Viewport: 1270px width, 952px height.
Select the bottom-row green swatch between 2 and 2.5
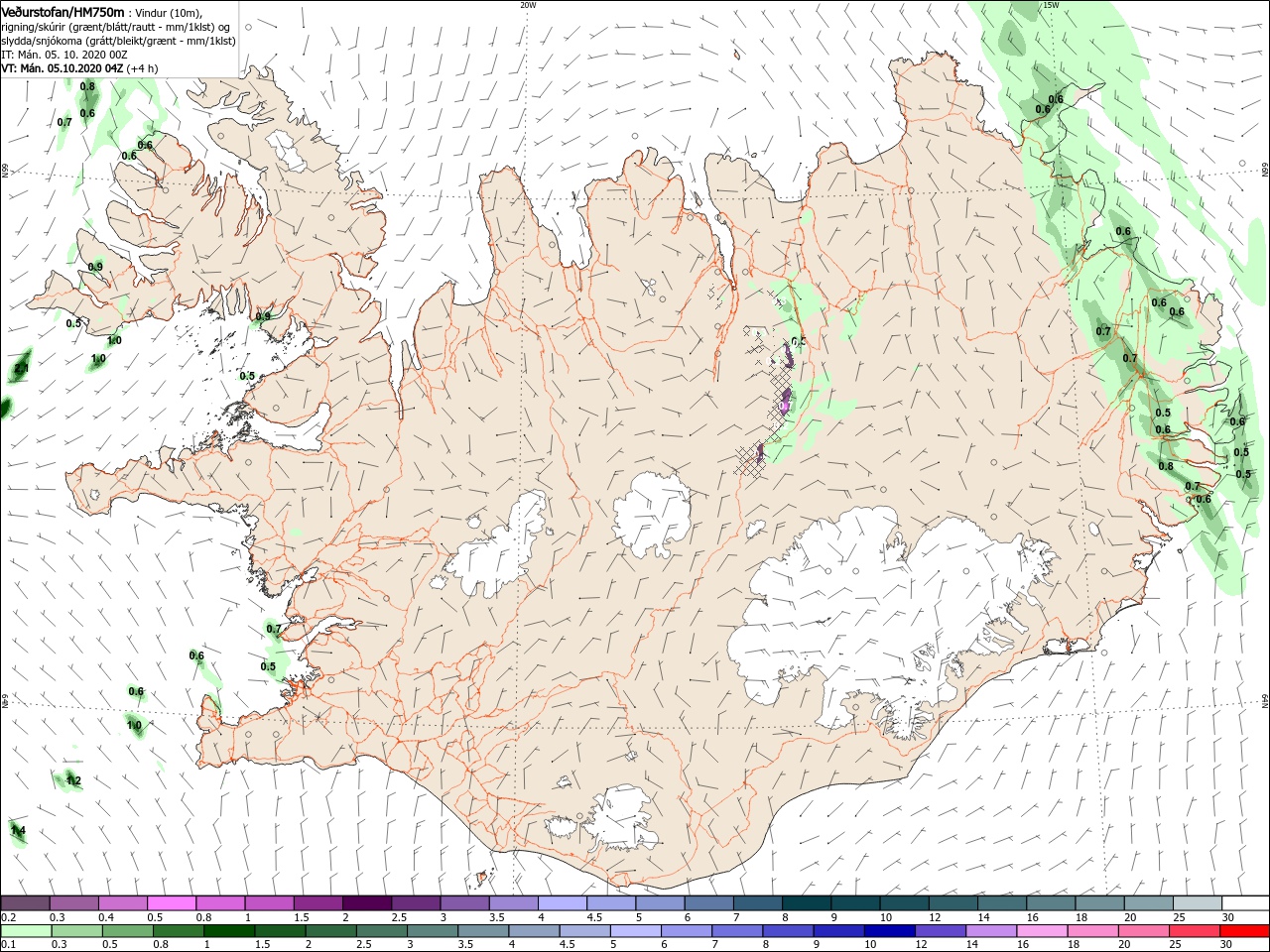pos(330,931)
